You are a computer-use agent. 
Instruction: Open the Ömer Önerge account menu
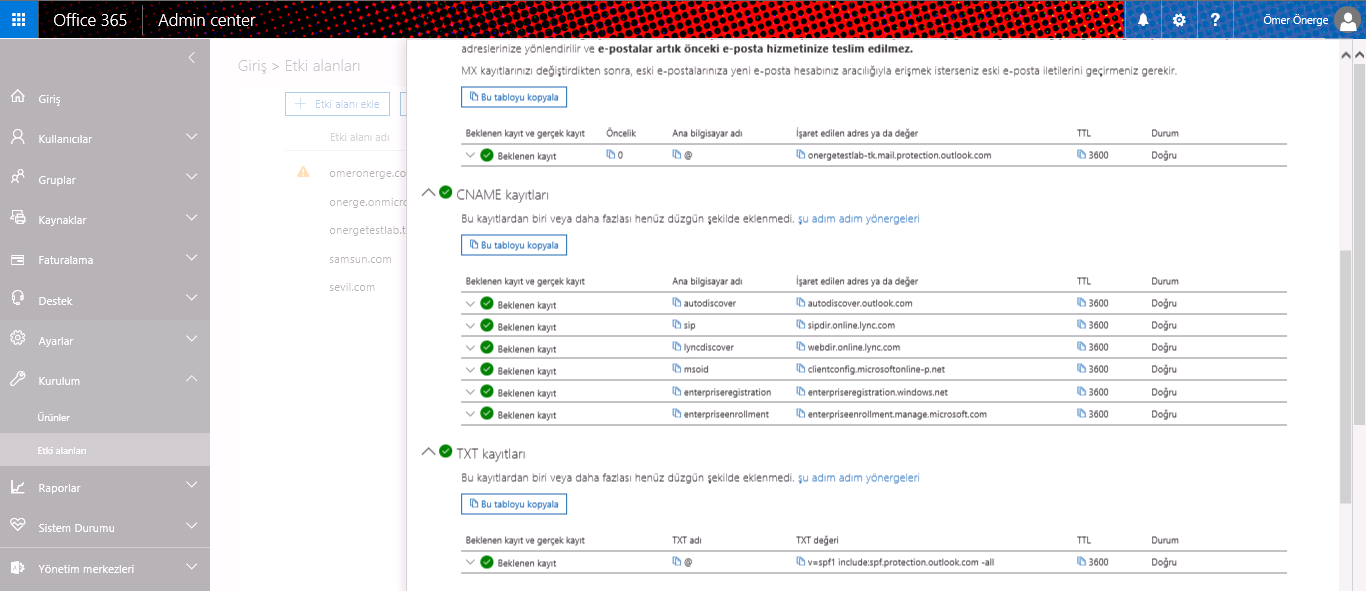tap(1300, 20)
